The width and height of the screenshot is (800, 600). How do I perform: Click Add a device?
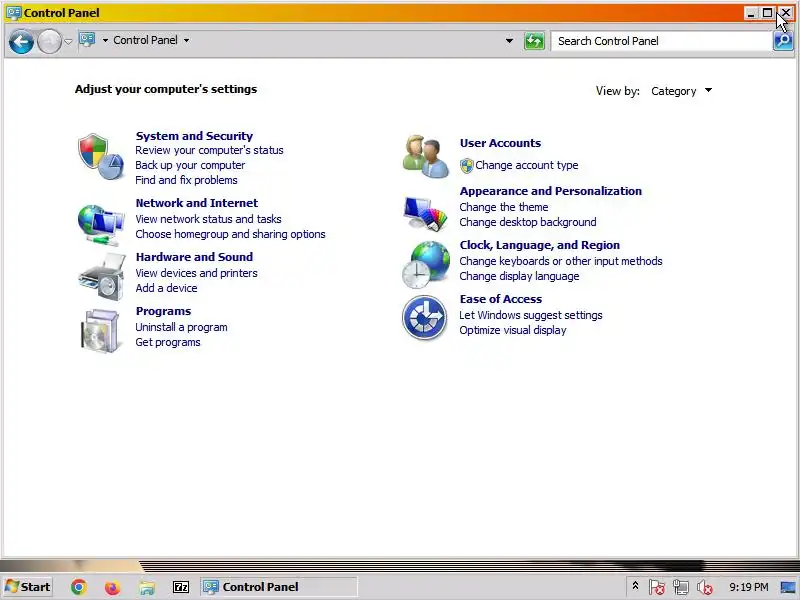166,288
